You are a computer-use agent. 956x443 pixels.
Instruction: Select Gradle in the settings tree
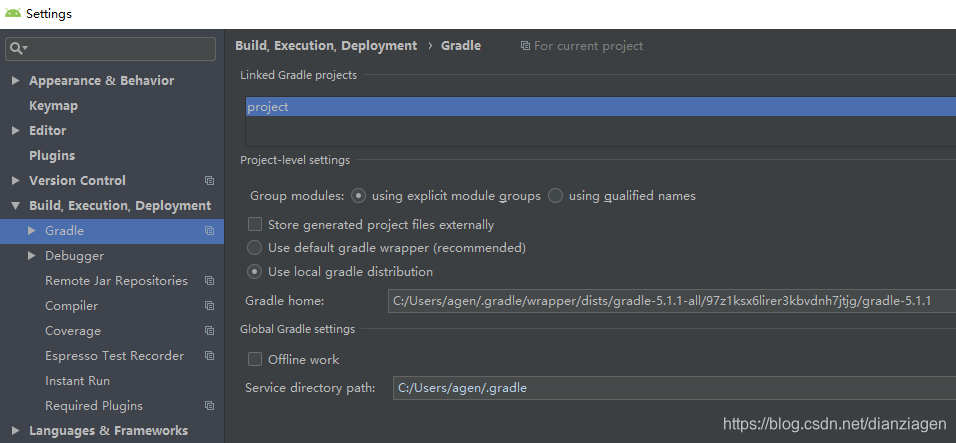coord(65,231)
